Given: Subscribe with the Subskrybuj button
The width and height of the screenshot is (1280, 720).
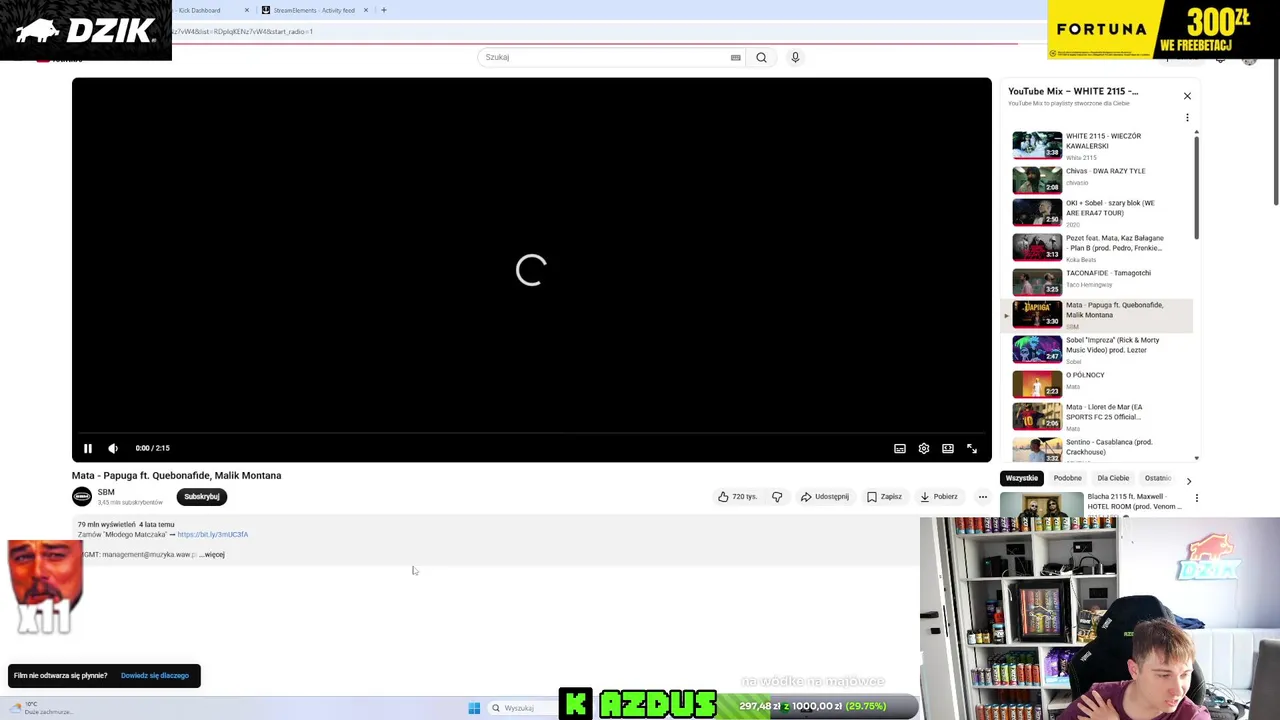Looking at the screenshot, I should tap(202, 497).
